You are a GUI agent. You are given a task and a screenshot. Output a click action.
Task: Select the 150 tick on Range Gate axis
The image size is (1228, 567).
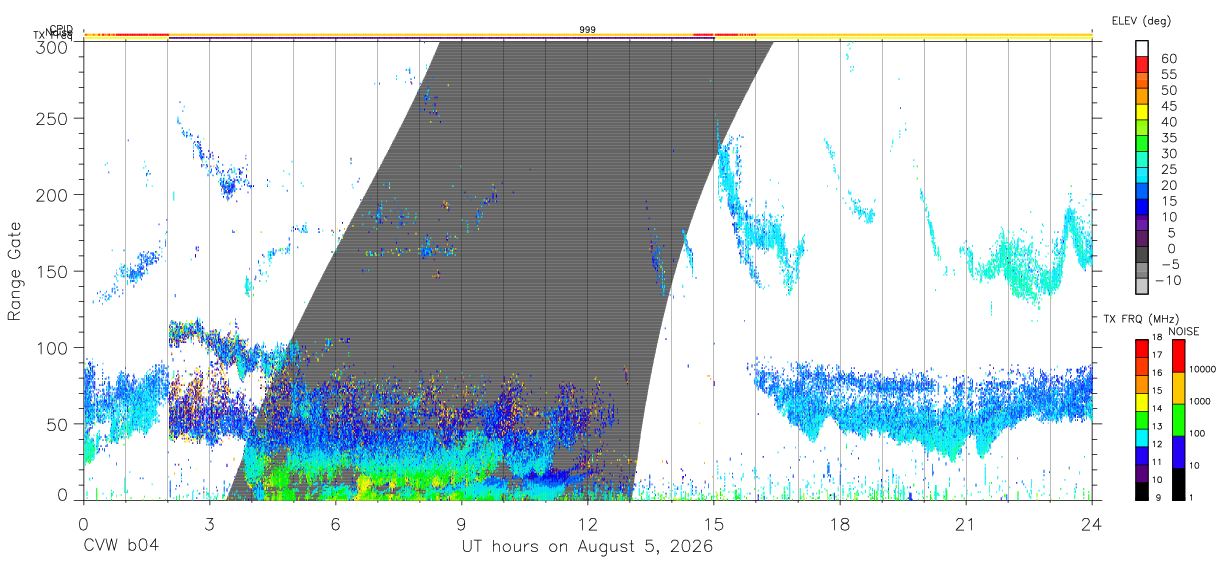pyautogui.click(x=51, y=271)
